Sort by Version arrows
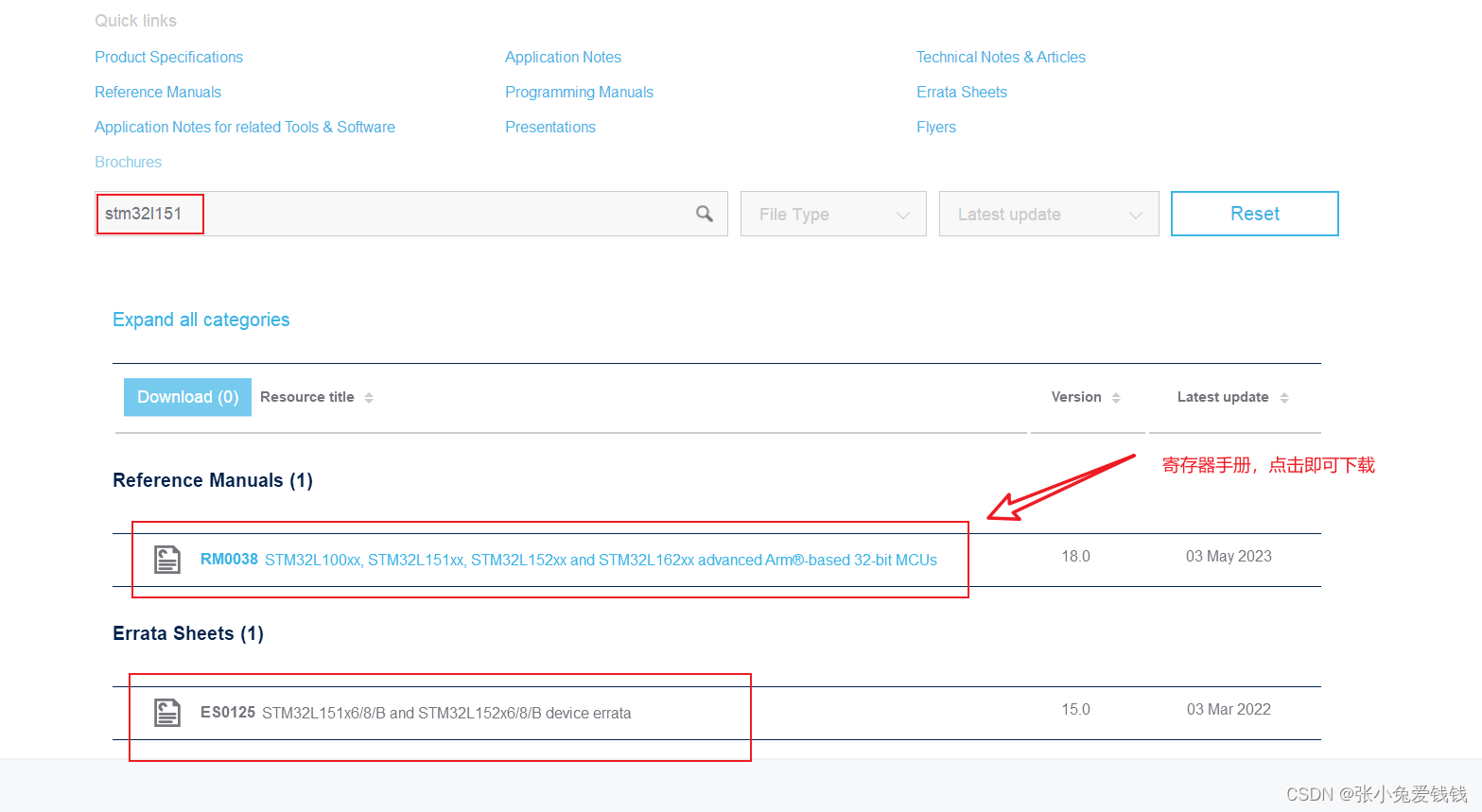Viewport: 1482px width, 812px height. [x=1116, y=398]
